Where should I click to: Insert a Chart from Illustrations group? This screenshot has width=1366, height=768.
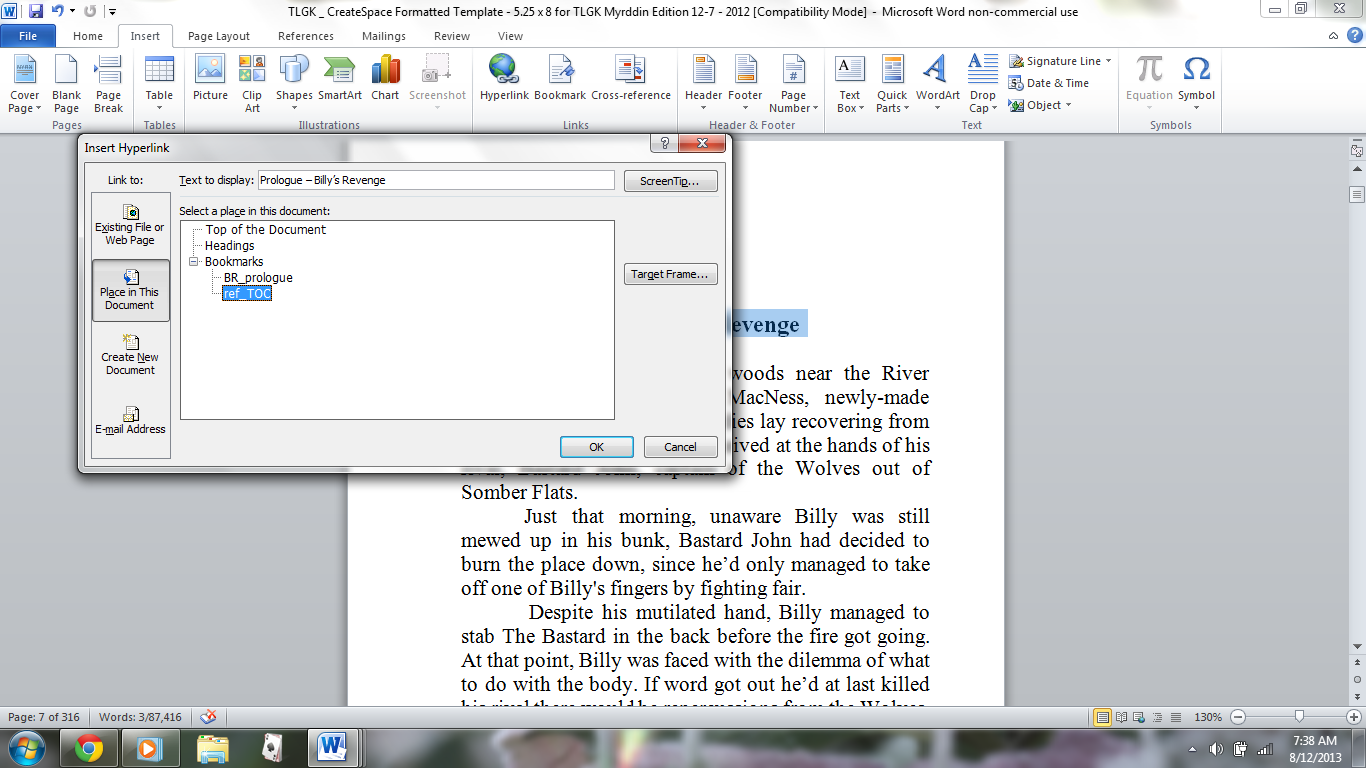[x=385, y=78]
